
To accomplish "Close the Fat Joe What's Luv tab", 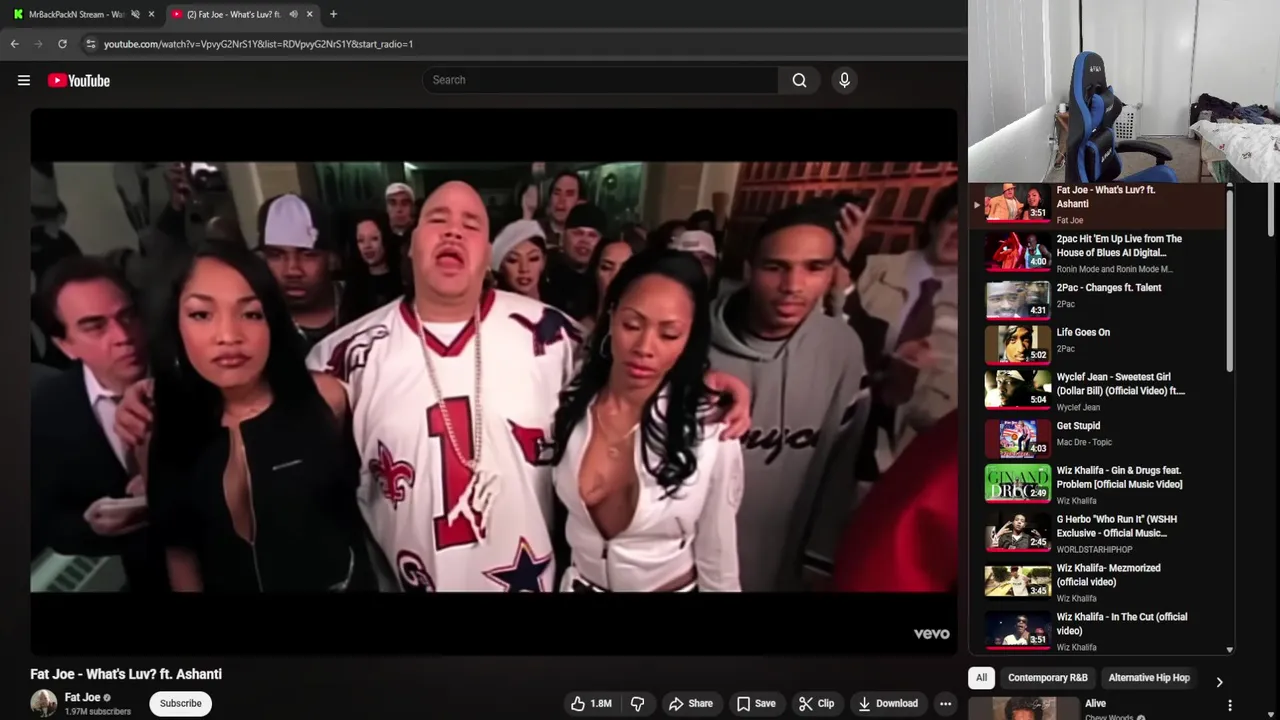I will click(309, 14).
